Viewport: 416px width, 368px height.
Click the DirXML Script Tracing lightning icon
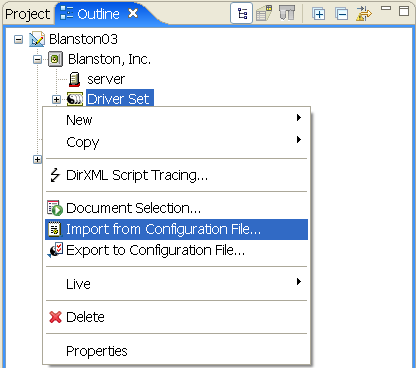tap(55, 175)
